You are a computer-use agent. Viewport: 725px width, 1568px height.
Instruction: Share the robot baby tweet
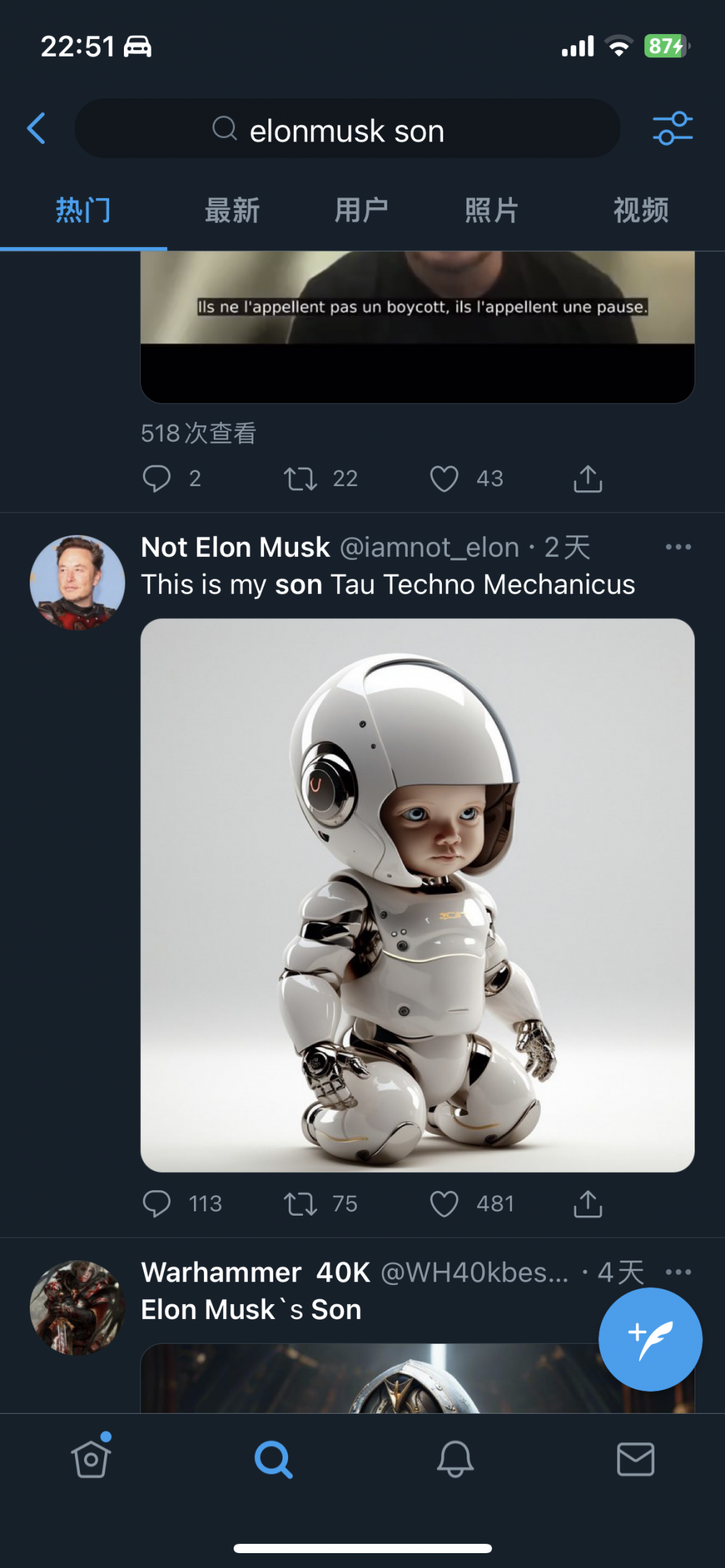pos(588,1203)
